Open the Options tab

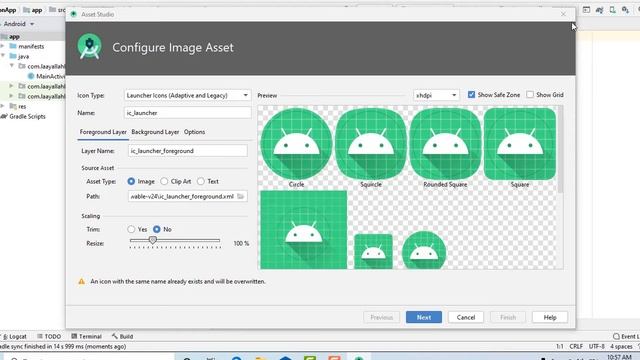[194, 132]
